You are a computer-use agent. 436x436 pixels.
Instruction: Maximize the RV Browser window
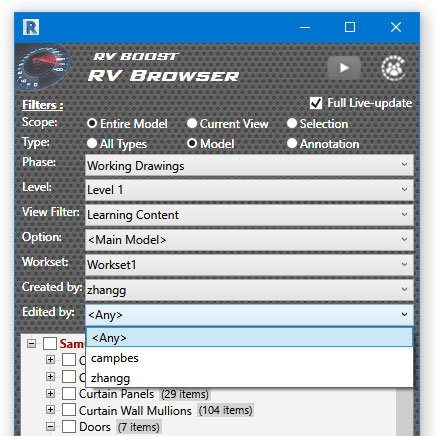(x=350, y=27)
